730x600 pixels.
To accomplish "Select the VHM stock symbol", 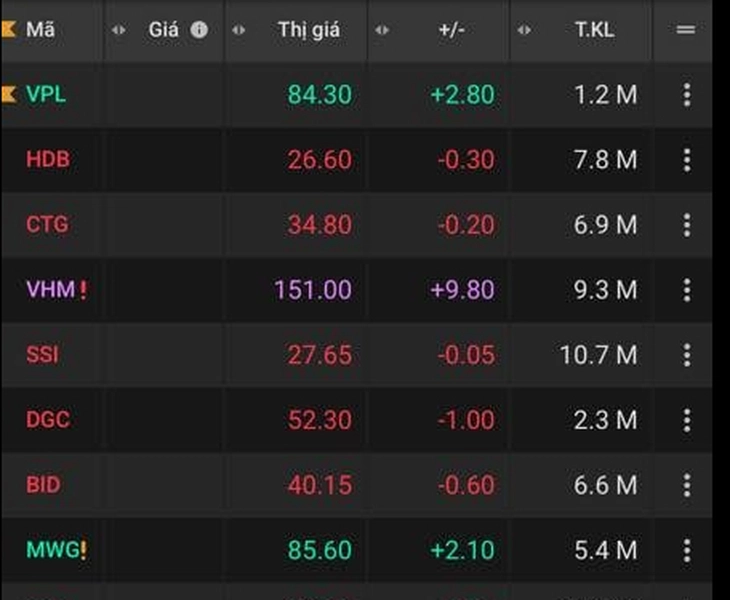I will pos(46,290).
